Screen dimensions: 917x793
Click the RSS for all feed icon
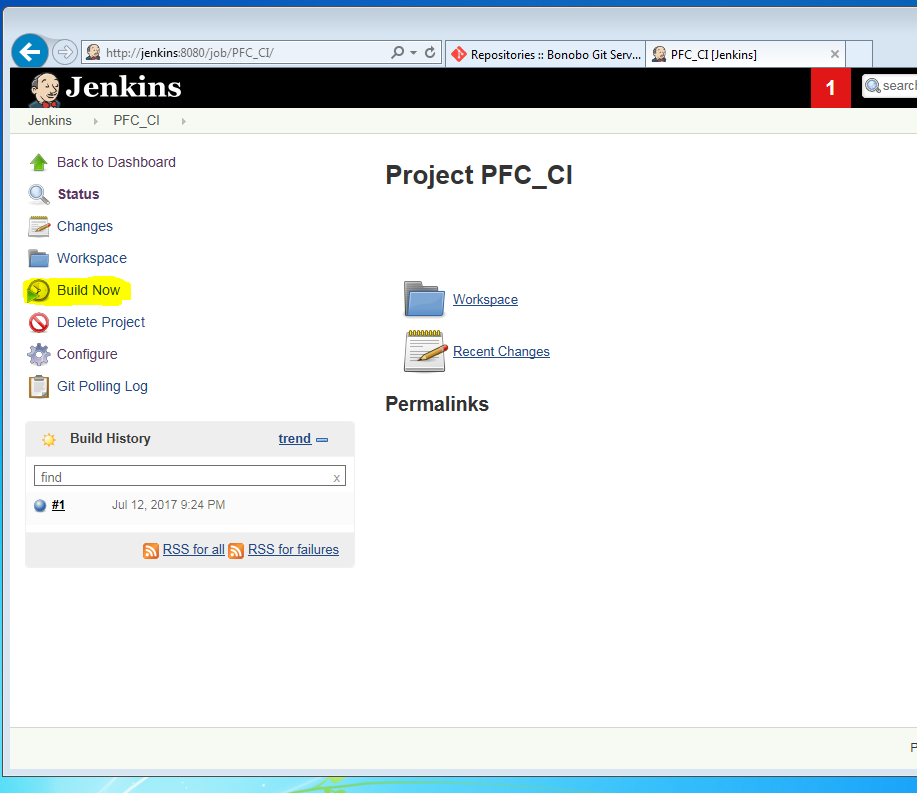[151, 551]
